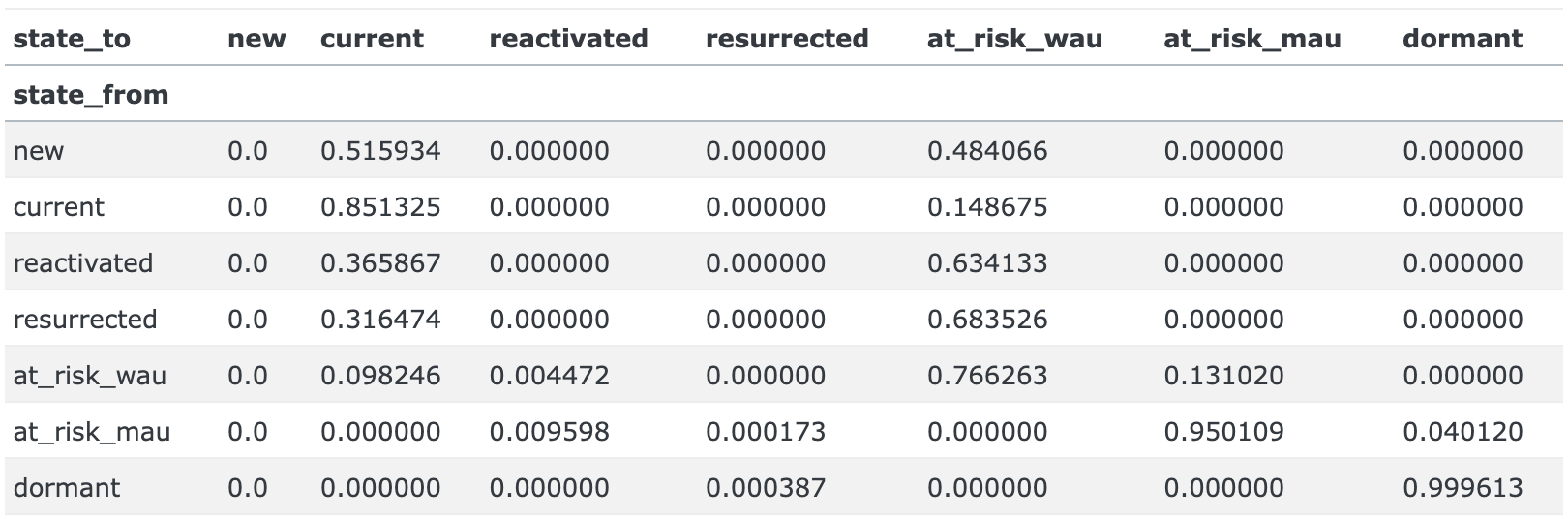
Task: Click the cell value 0.851325
Action: pyautogui.click(x=380, y=207)
